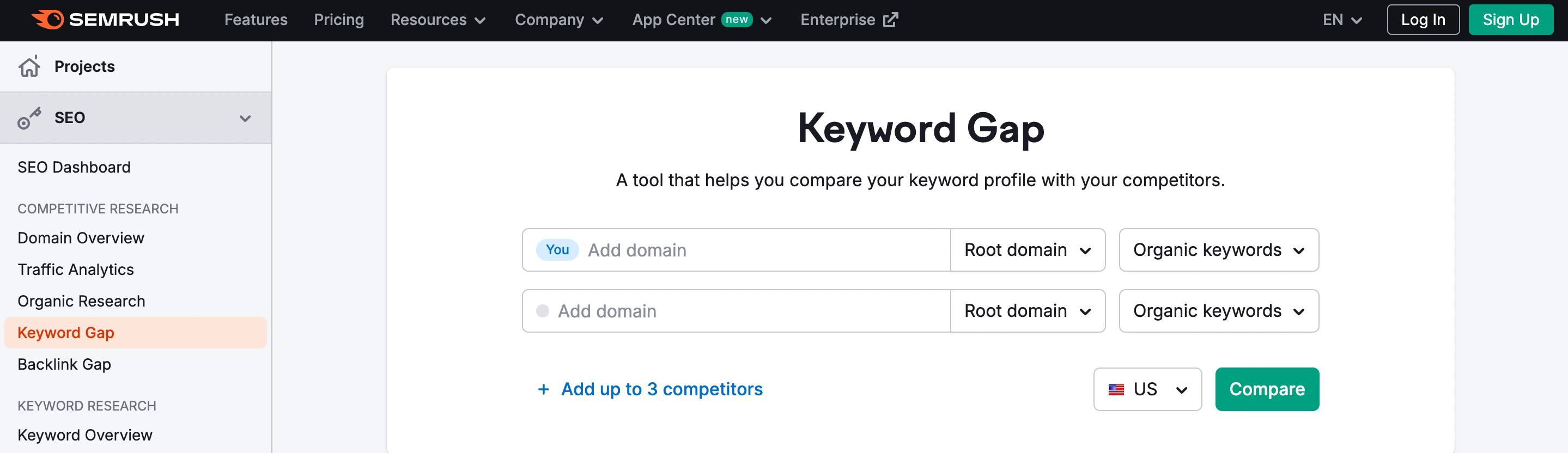This screenshot has height=453, width=1568.
Task: Click the Sign Up button
Action: pyautogui.click(x=1511, y=20)
